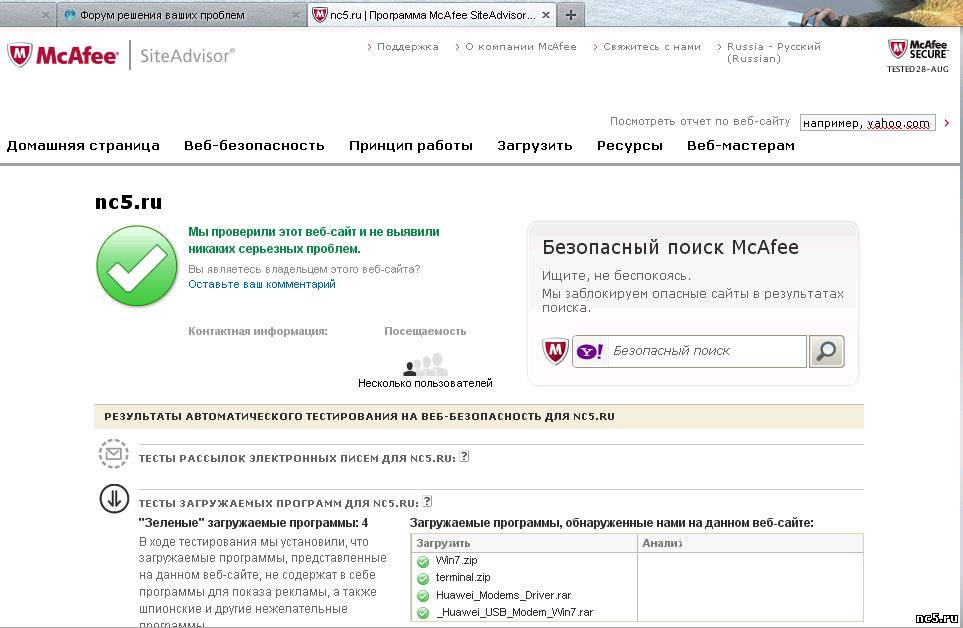The height and width of the screenshot is (628, 963).
Task: Click Оставьте ваш комментарий link
Action: point(262,284)
